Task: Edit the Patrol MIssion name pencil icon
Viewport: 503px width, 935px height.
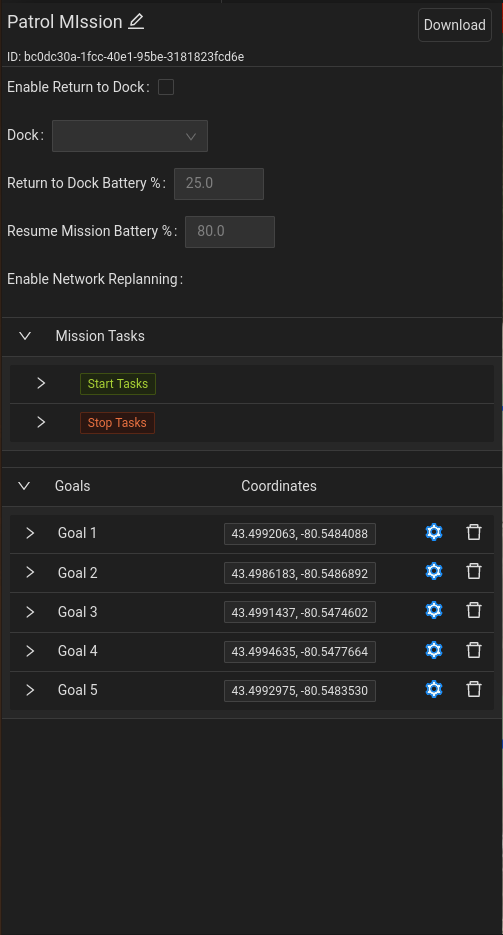Action: click(136, 21)
